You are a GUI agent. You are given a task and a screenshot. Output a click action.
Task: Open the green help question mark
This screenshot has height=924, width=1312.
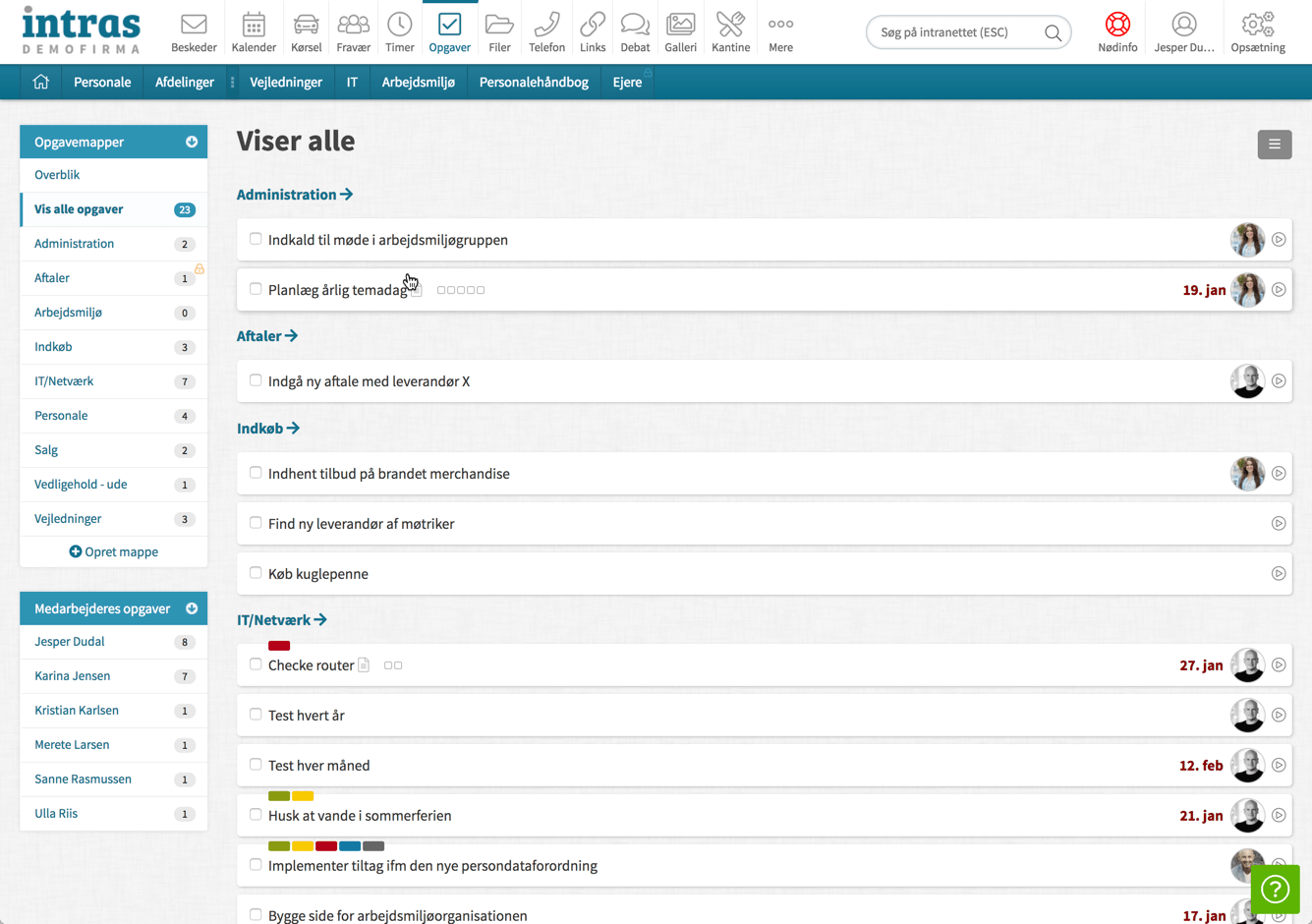[1275, 889]
